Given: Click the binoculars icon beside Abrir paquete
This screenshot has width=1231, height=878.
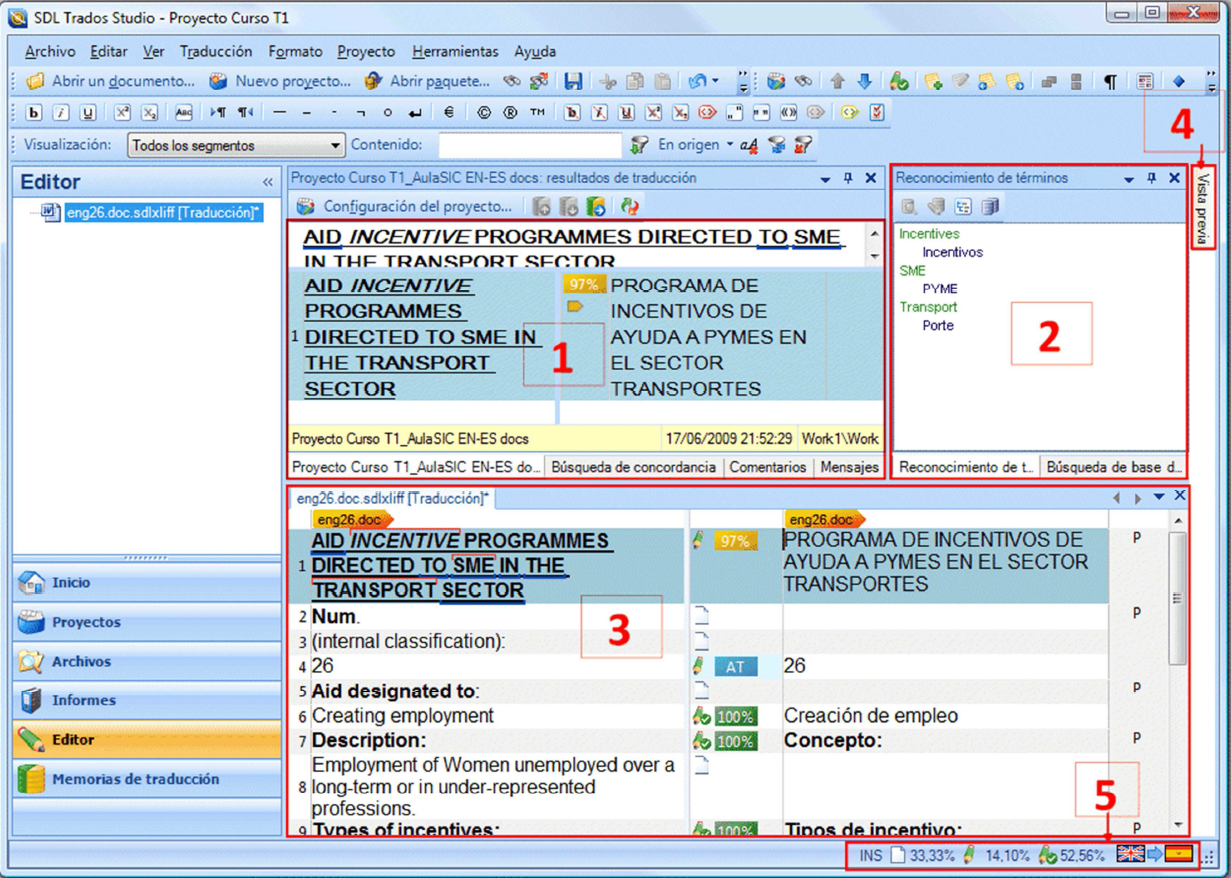Looking at the screenshot, I should click(512, 81).
